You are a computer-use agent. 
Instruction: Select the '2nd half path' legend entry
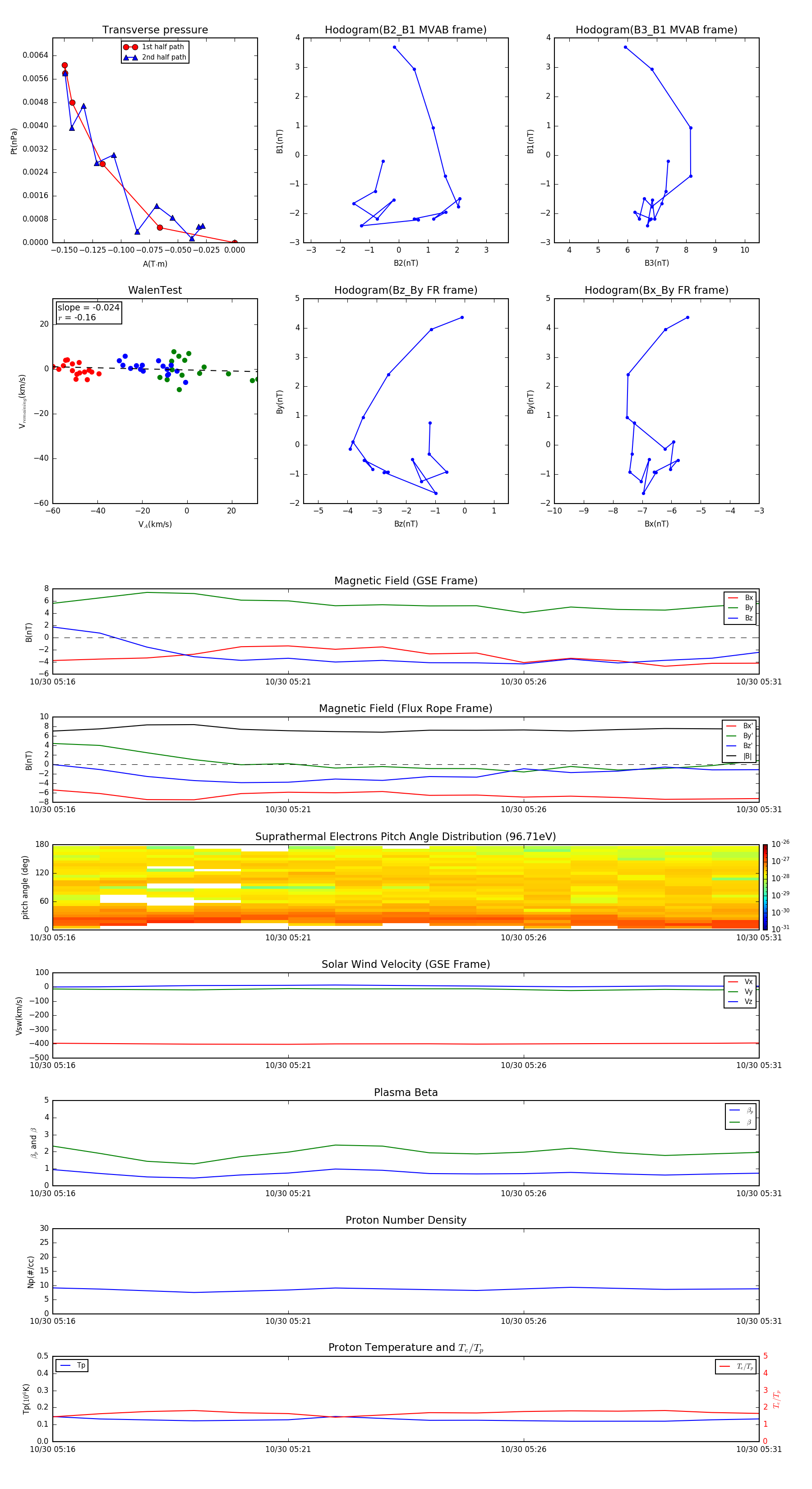[x=154, y=57]
